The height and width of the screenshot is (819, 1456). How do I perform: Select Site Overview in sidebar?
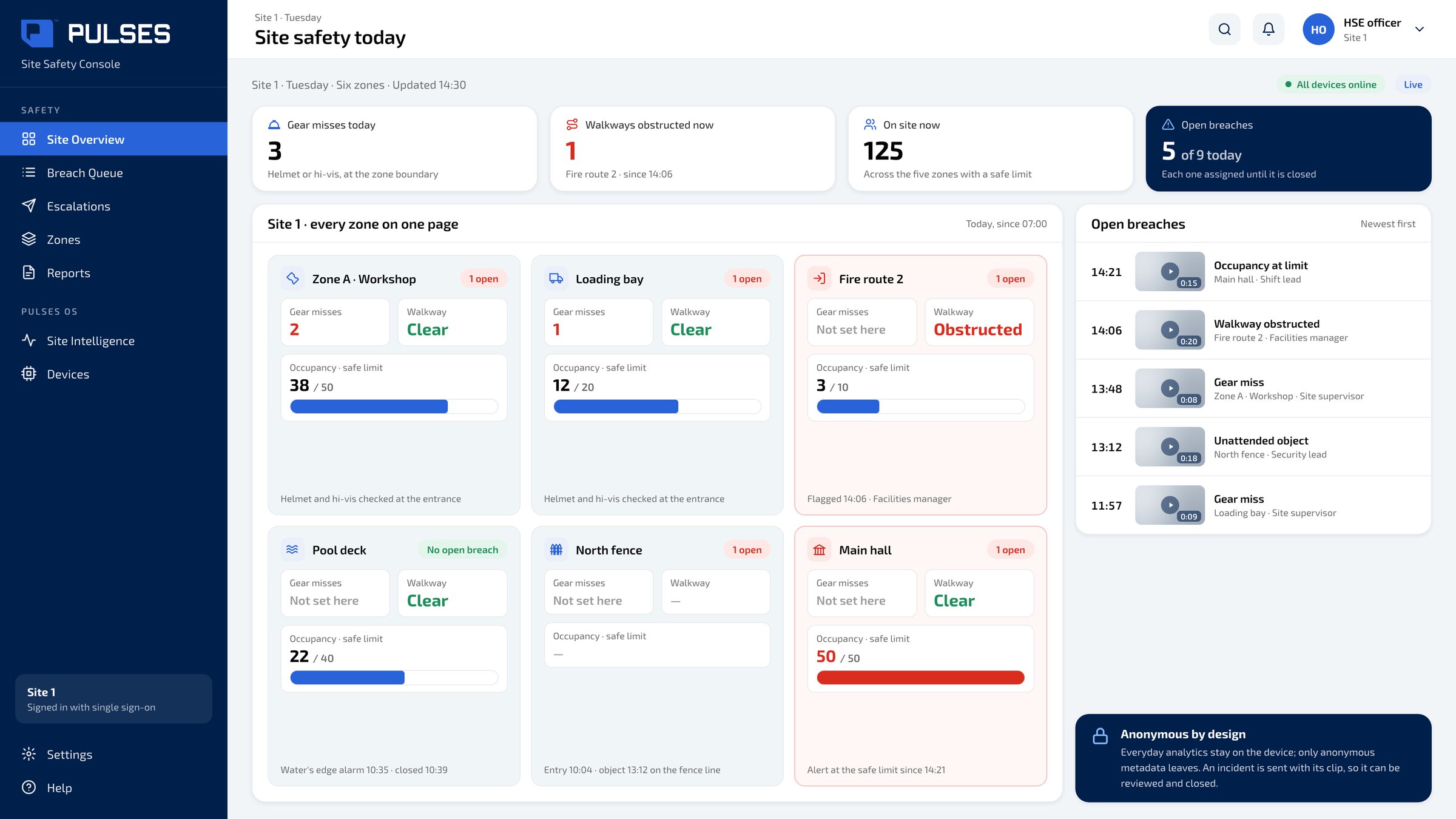(113, 139)
